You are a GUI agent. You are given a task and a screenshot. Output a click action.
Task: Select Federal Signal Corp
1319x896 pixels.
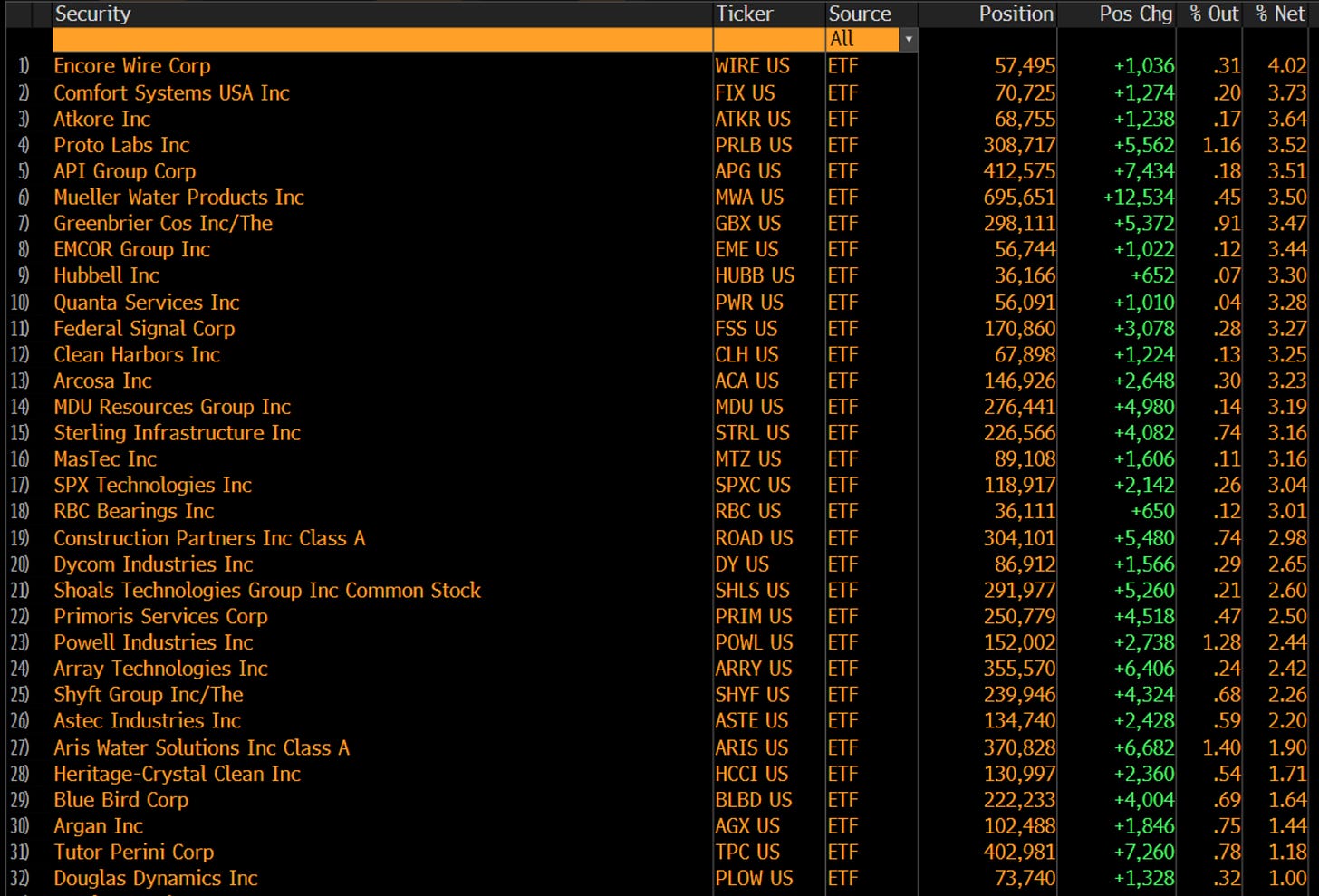(x=144, y=329)
